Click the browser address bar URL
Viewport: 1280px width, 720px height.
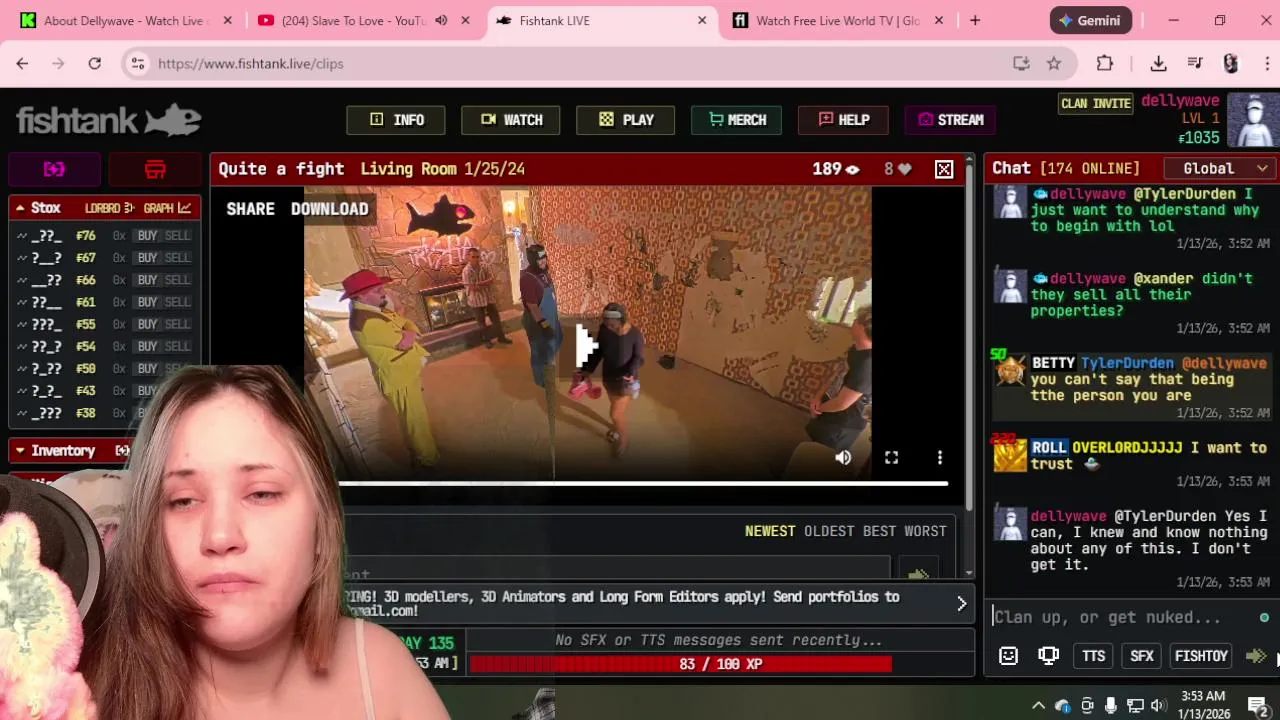pos(250,63)
